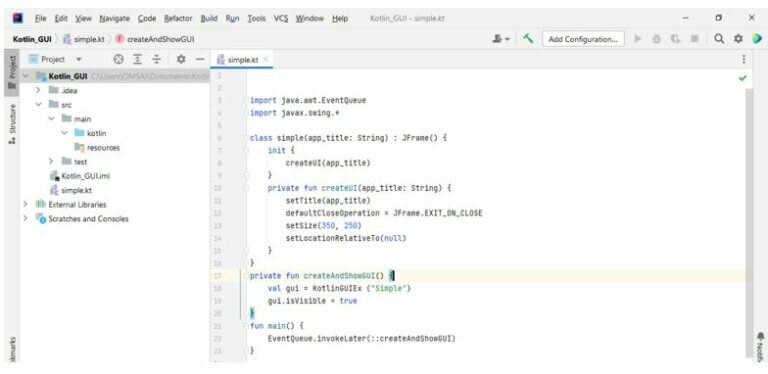Click Add Configuration button
The image size is (768, 374).
pos(583,39)
